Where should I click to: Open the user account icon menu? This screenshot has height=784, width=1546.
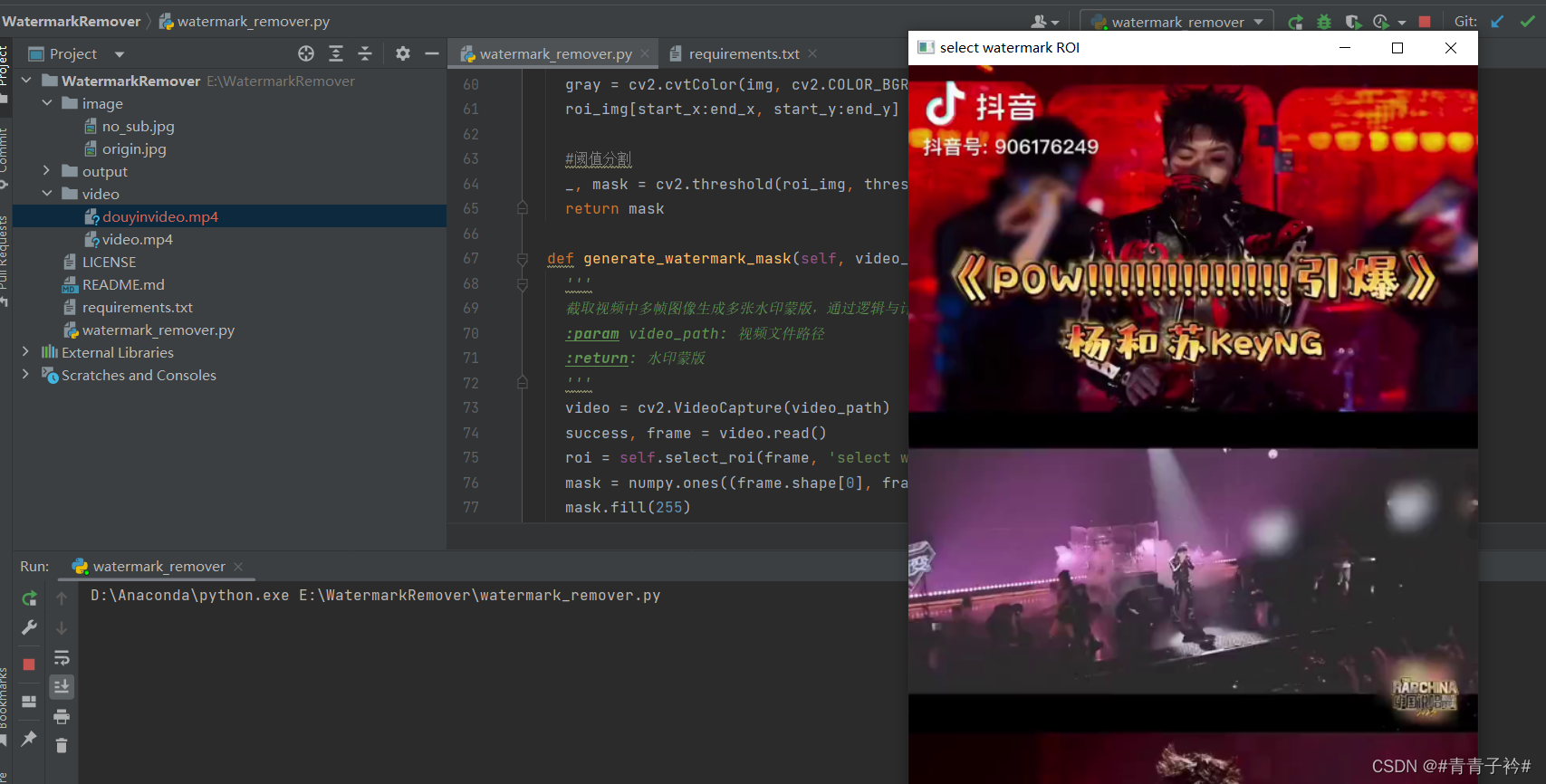1044,22
